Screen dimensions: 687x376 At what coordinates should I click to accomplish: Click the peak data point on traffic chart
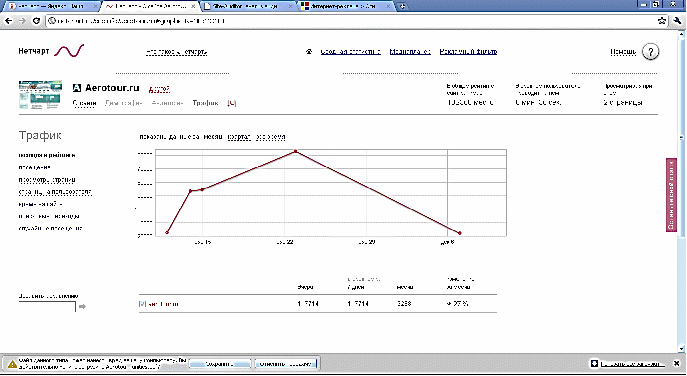(296, 151)
